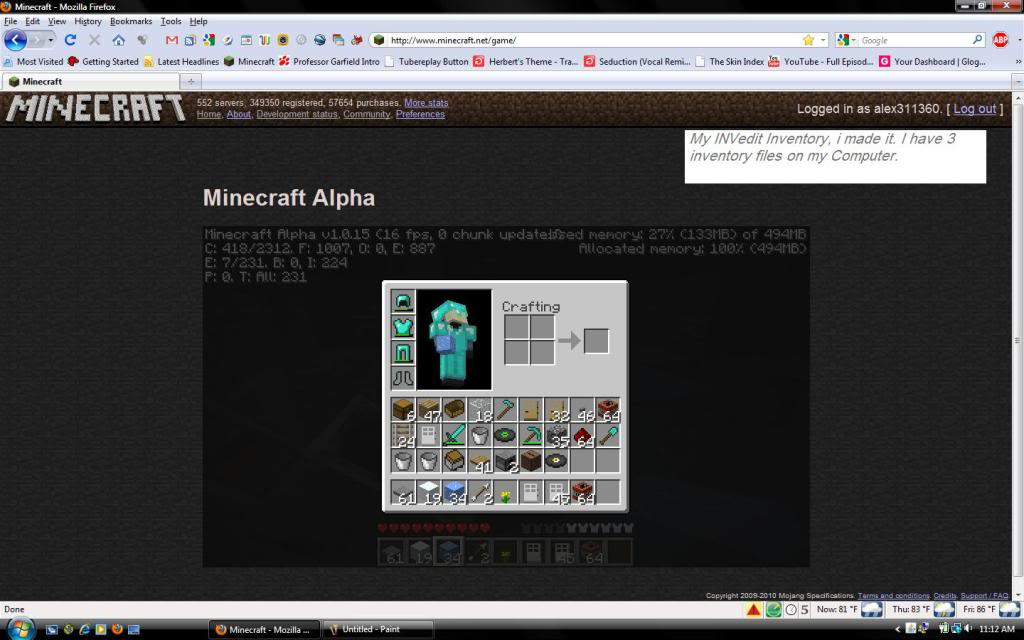The height and width of the screenshot is (640, 1024).
Task: Select the snow block stack of 19
Action: (x=428, y=492)
